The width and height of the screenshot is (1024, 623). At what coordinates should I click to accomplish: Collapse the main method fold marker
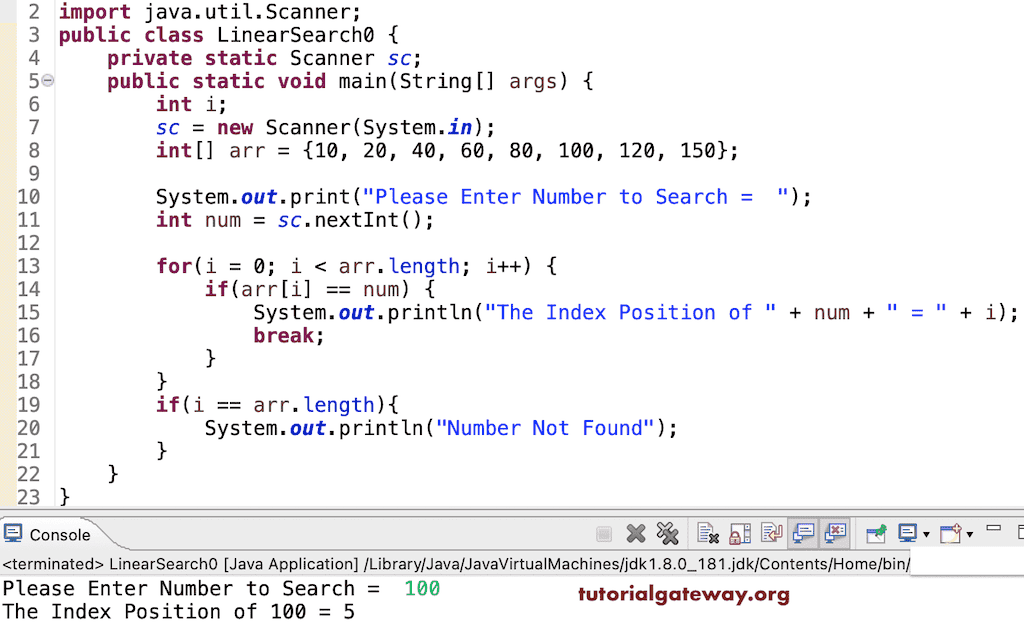tap(48, 80)
